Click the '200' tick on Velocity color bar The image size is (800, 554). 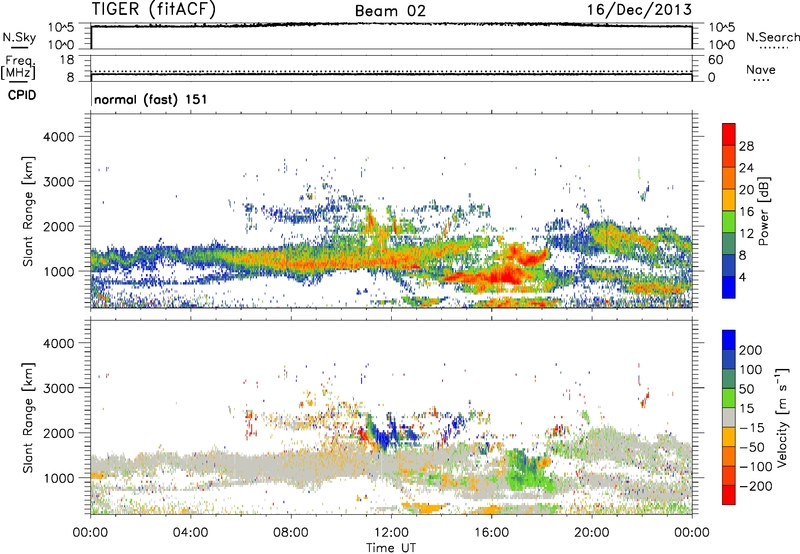[751, 350]
